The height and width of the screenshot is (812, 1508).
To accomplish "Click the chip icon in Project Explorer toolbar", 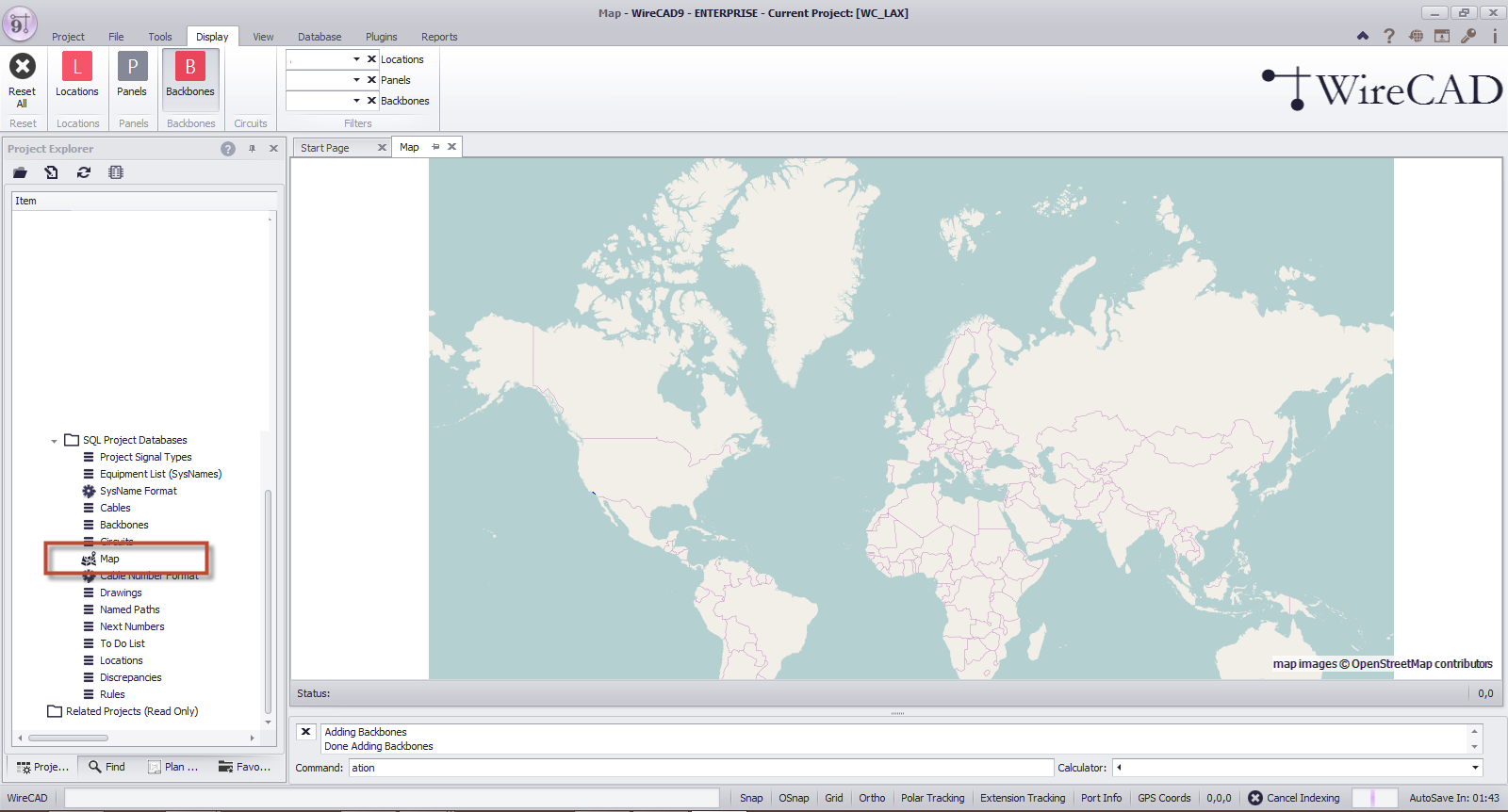I will [x=116, y=172].
